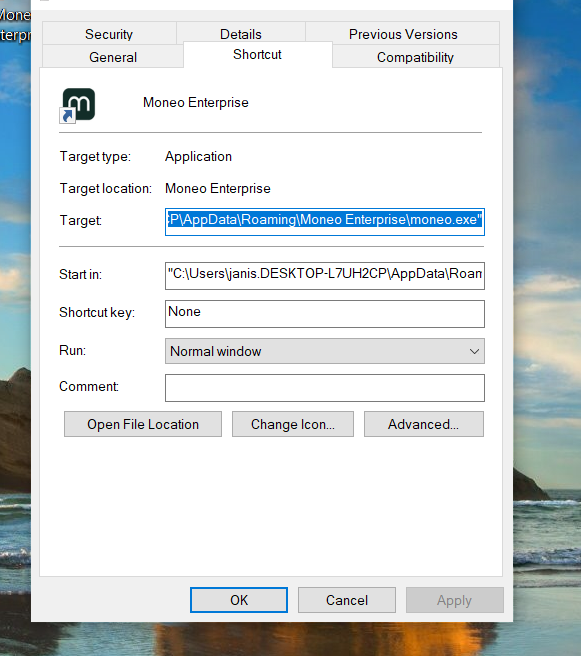
Task: Open the Details tab
Action: [241, 34]
